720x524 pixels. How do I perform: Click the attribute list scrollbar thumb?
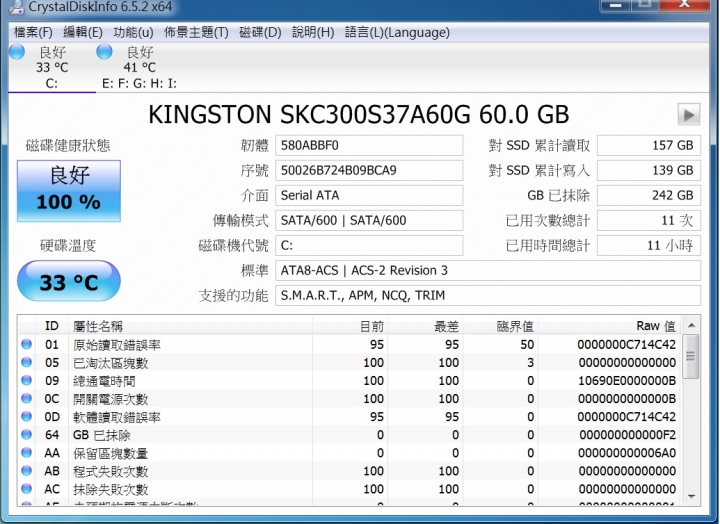[x=691, y=356]
